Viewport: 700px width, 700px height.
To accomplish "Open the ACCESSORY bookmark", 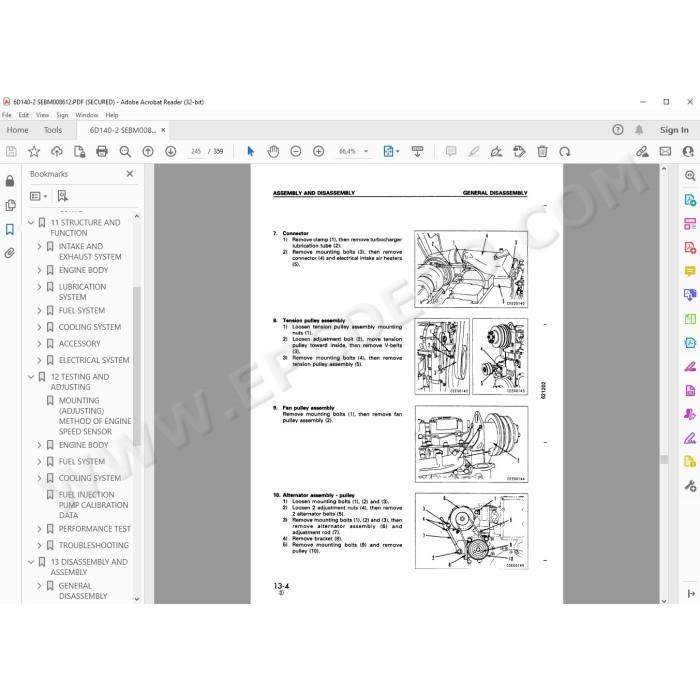I will click(79, 344).
